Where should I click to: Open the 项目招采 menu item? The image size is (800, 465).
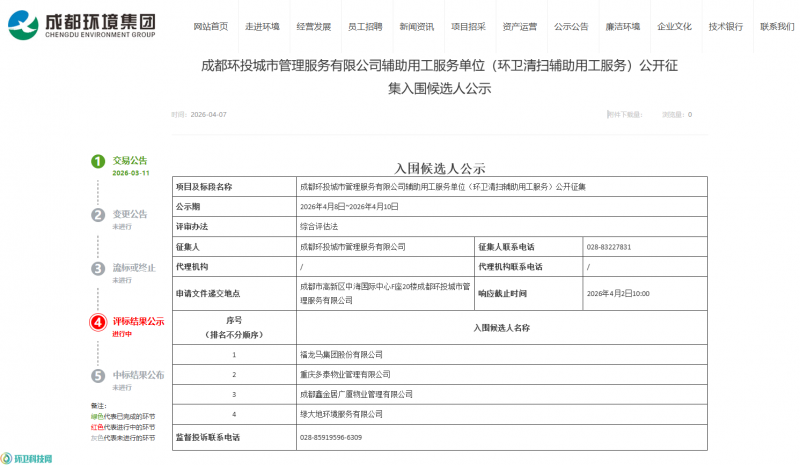pos(468,26)
